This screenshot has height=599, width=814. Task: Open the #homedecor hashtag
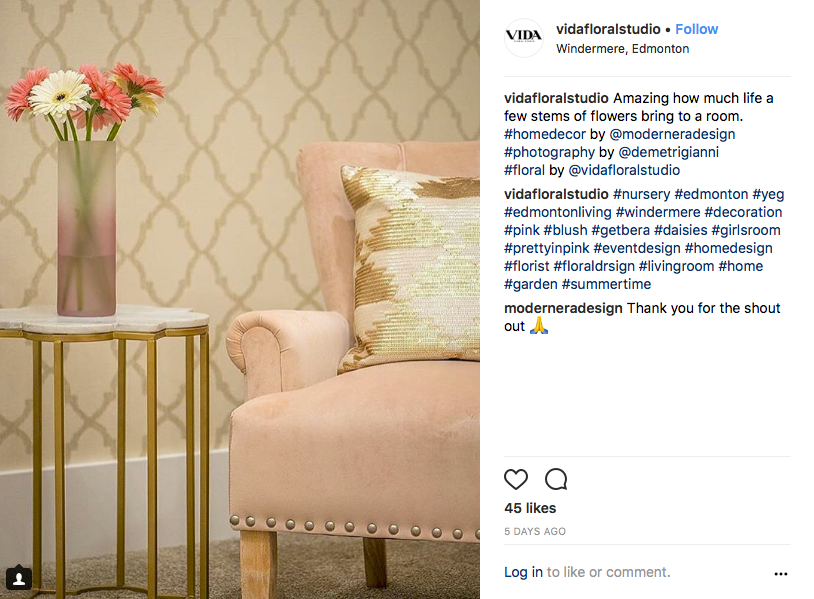point(545,134)
